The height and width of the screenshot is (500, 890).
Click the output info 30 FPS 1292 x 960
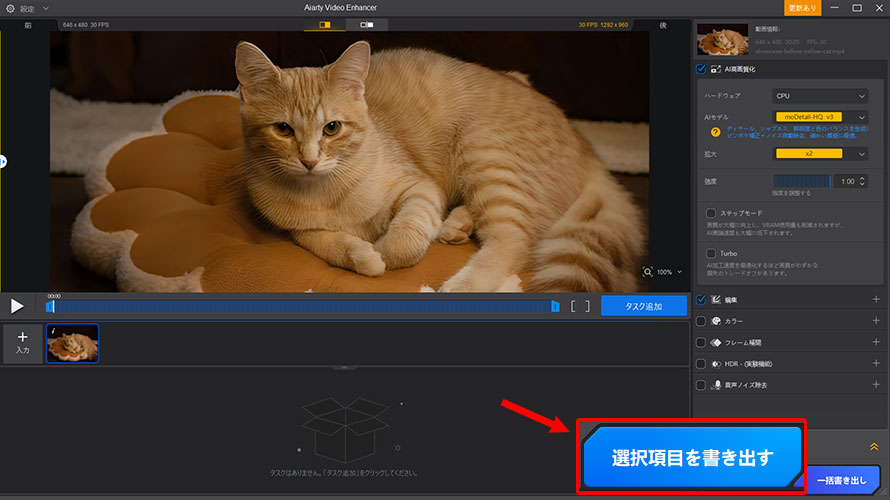(603, 25)
